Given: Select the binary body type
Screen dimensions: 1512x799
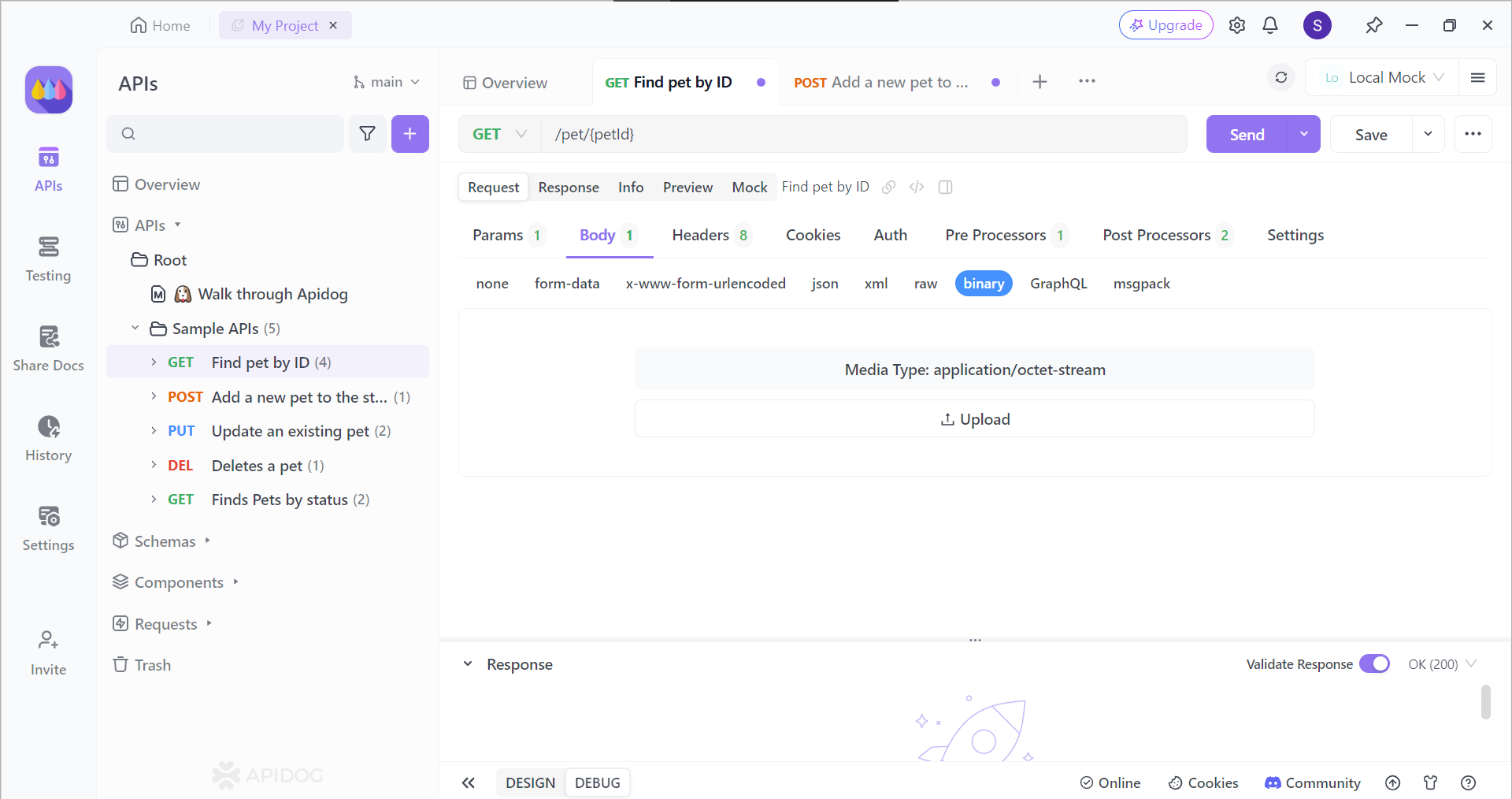Looking at the screenshot, I should click(984, 284).
